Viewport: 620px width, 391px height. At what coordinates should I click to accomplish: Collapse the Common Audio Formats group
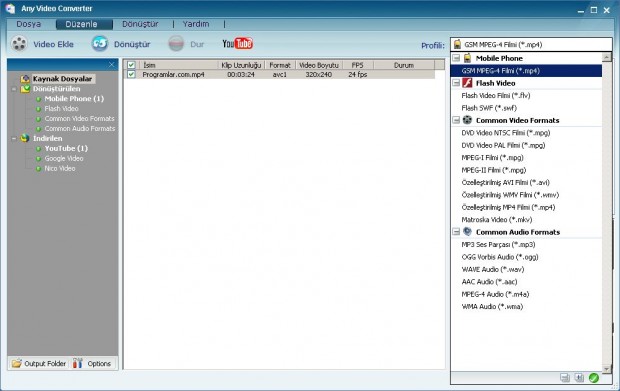[x=456, y=232]
